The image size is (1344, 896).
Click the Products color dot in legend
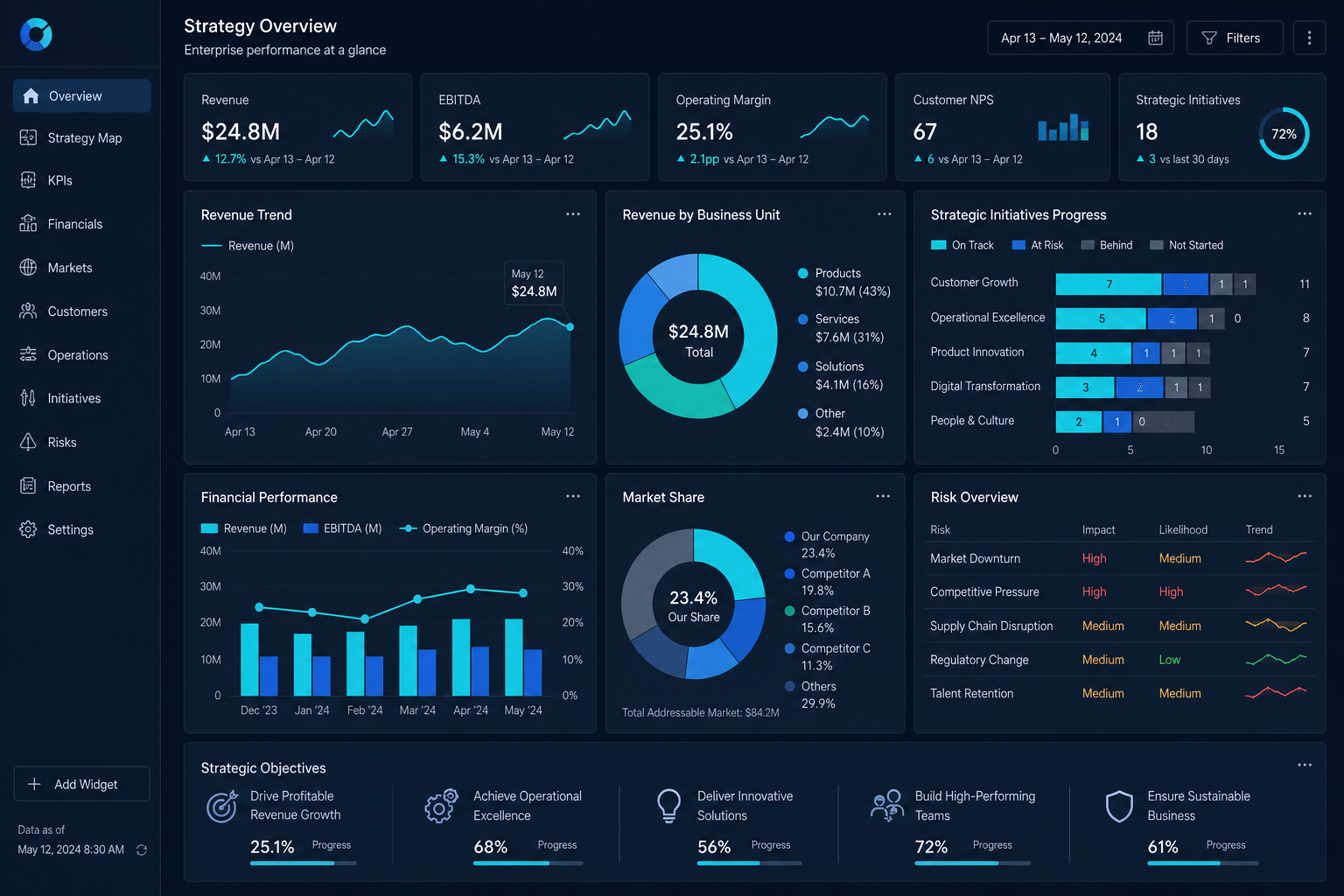click(802, 273)
